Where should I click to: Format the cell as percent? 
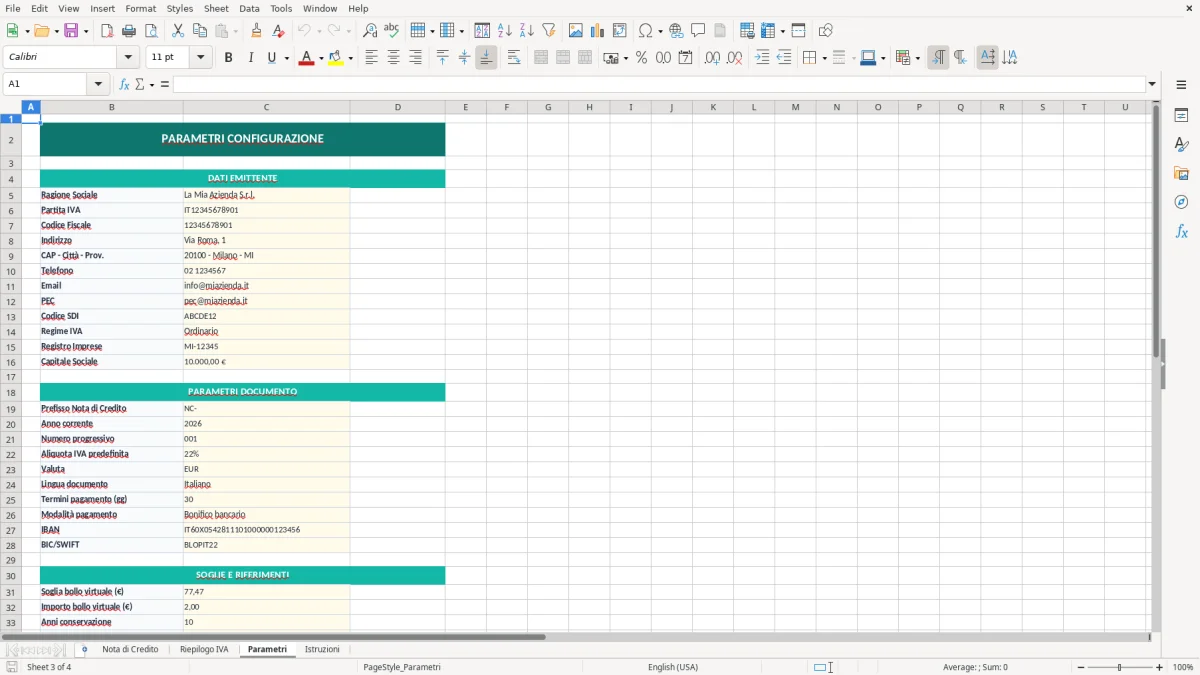pyautogui.click(x=641, y=58)
